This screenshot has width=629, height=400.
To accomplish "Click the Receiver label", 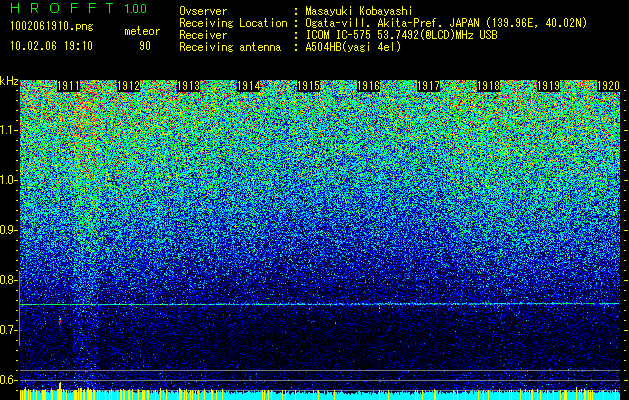I will pyautogui.click(x=203, y=35).
